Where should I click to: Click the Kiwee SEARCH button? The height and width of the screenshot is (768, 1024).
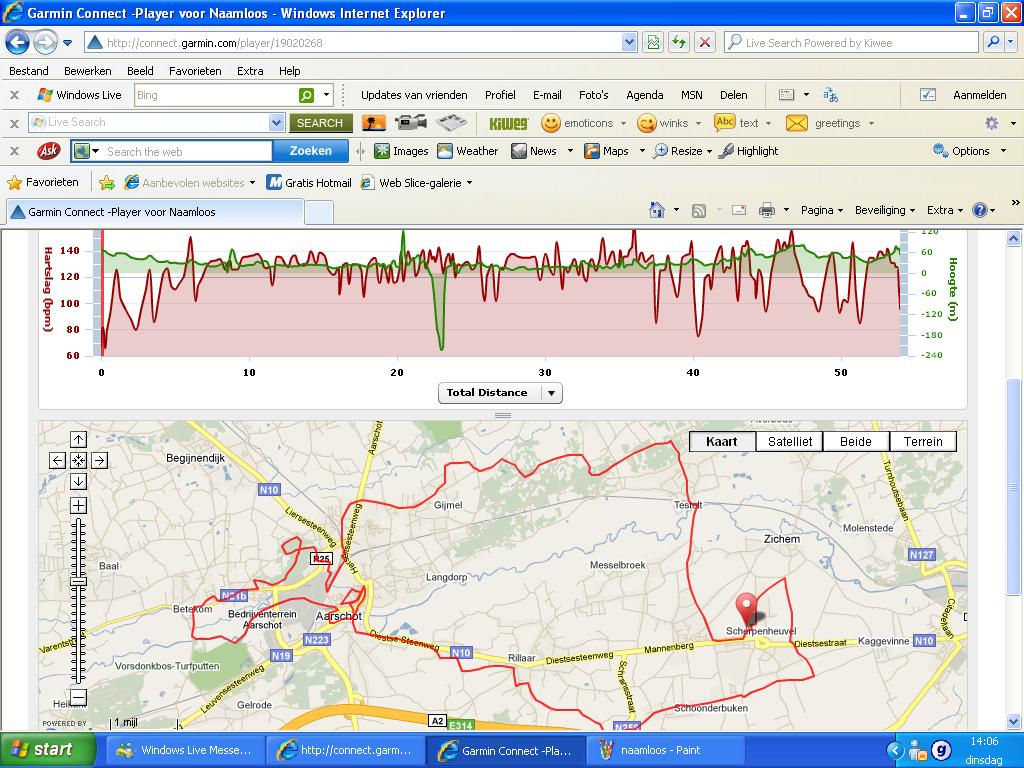click(320, 123)
